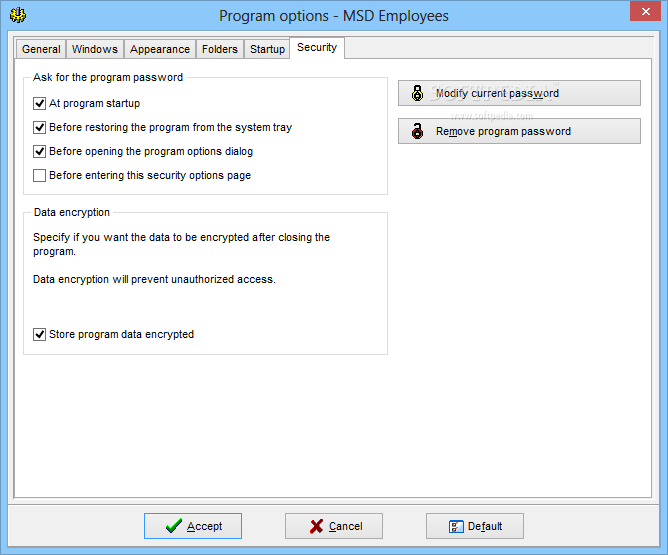
Task: Switch to the General tab
Action: tap(41, 49)
